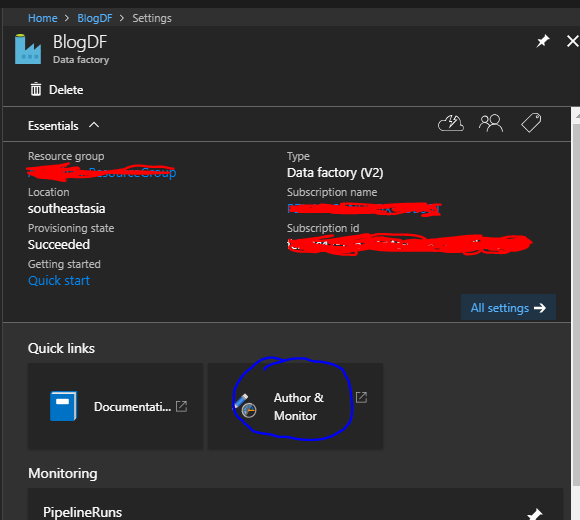580x520 pixels.
Task: Go to Home breadcrumb
Action: pos(43,18)
